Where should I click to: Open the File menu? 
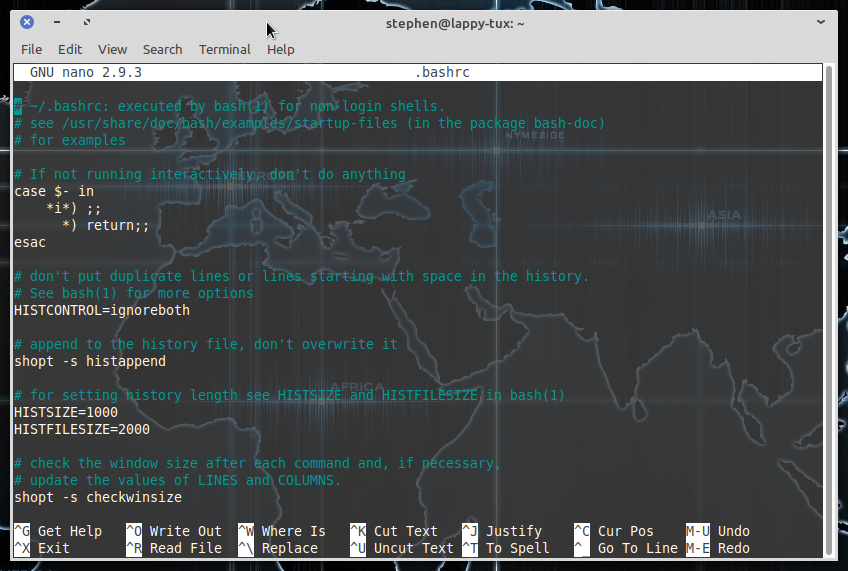point(31,49)
